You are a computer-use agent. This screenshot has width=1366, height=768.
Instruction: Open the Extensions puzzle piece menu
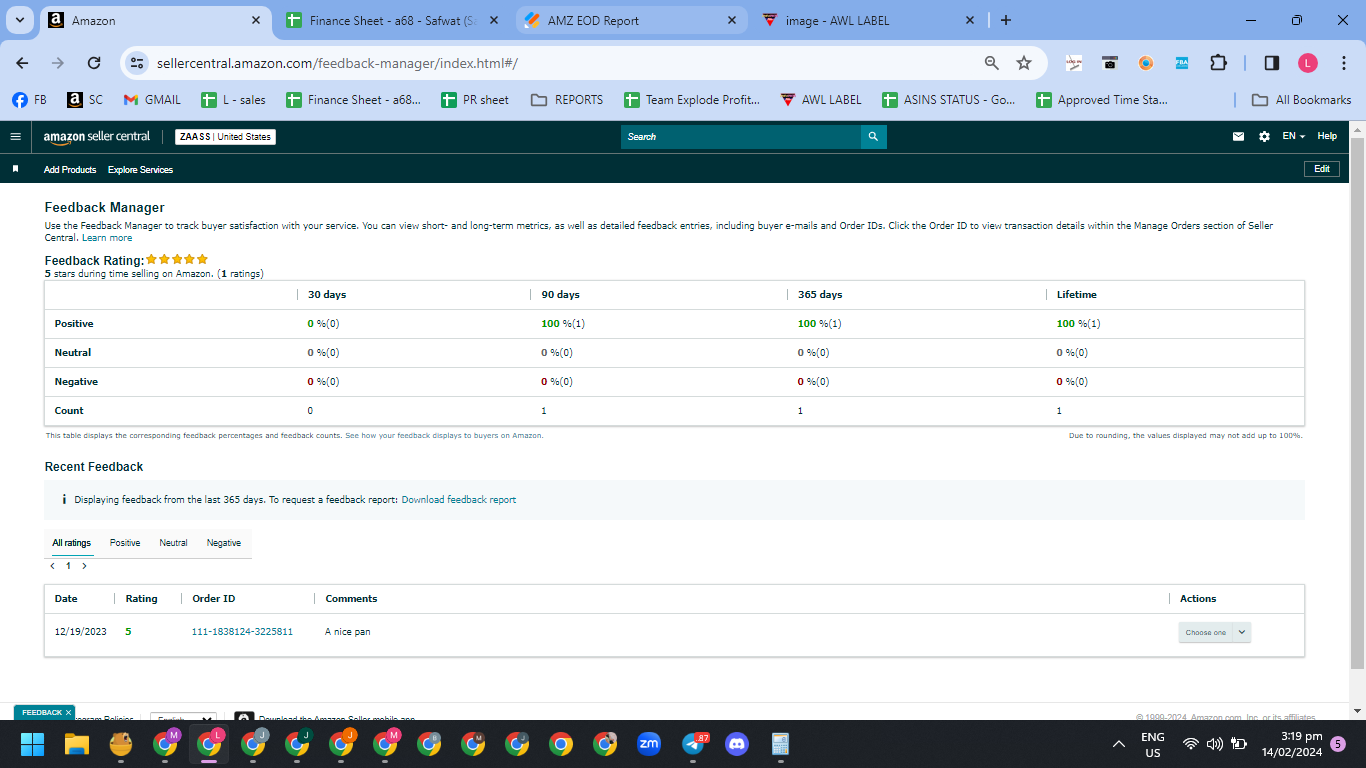pyautogui.click(x=1218, y=62)
